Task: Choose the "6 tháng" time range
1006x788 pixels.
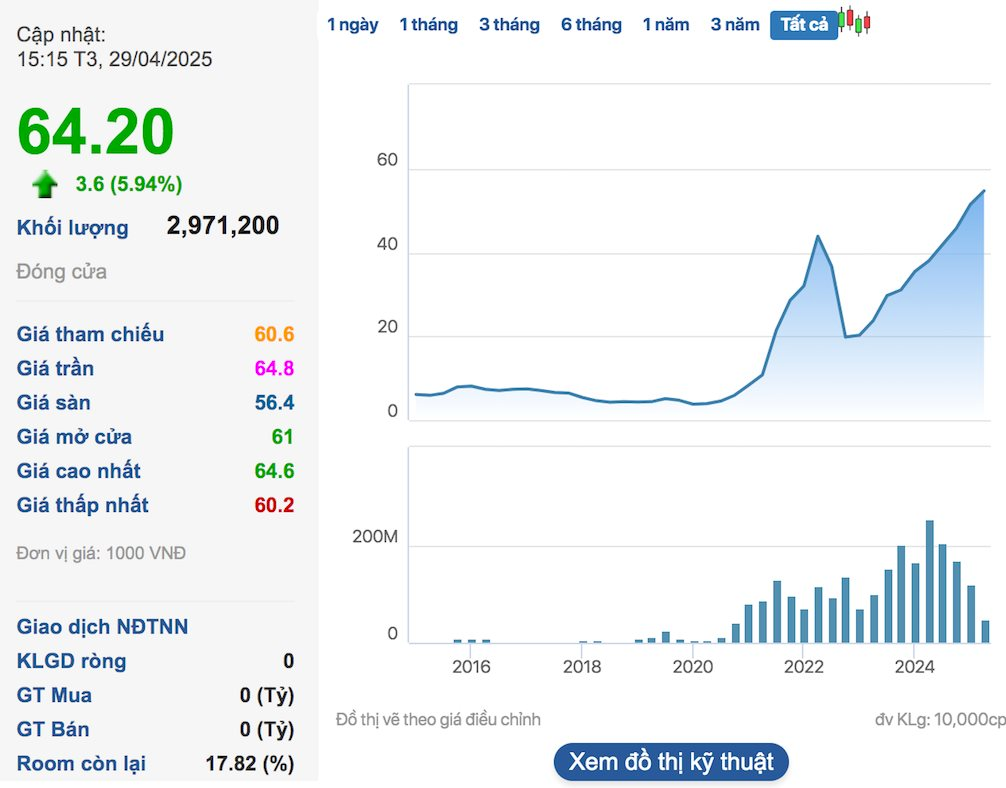Action: [591, 25]
